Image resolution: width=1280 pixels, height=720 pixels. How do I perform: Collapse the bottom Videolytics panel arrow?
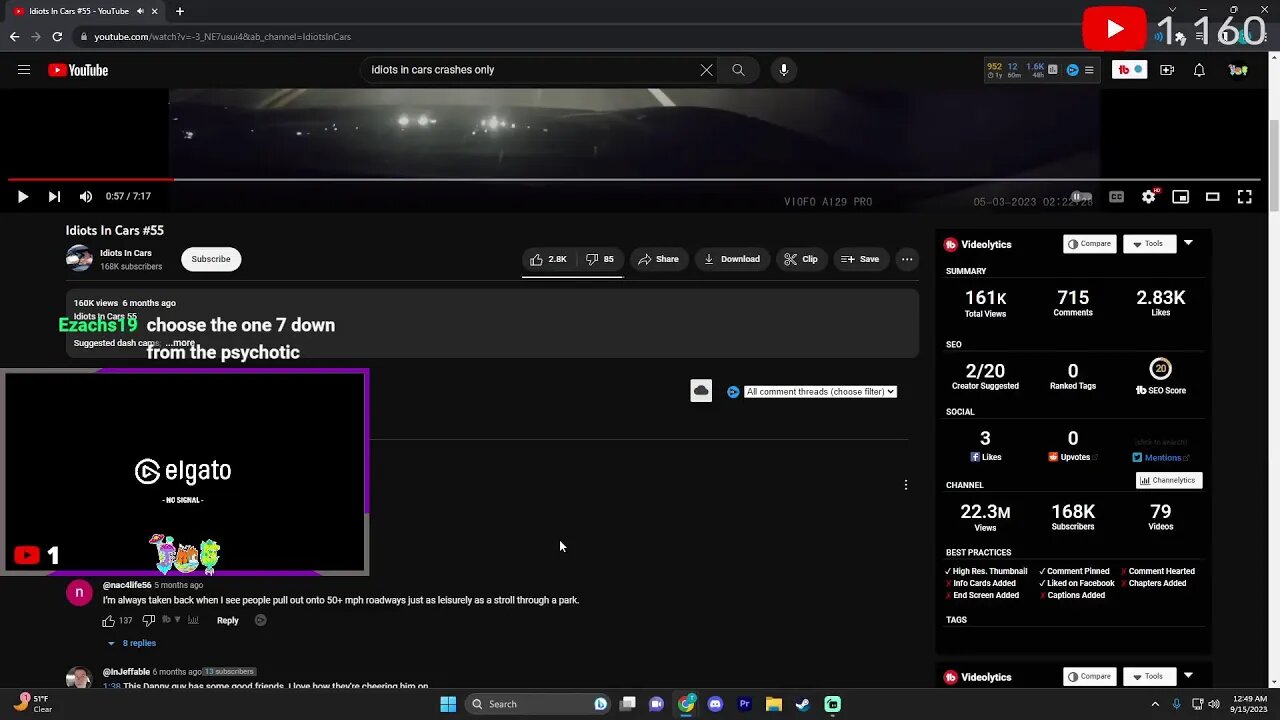click(x=1188, y=676)
